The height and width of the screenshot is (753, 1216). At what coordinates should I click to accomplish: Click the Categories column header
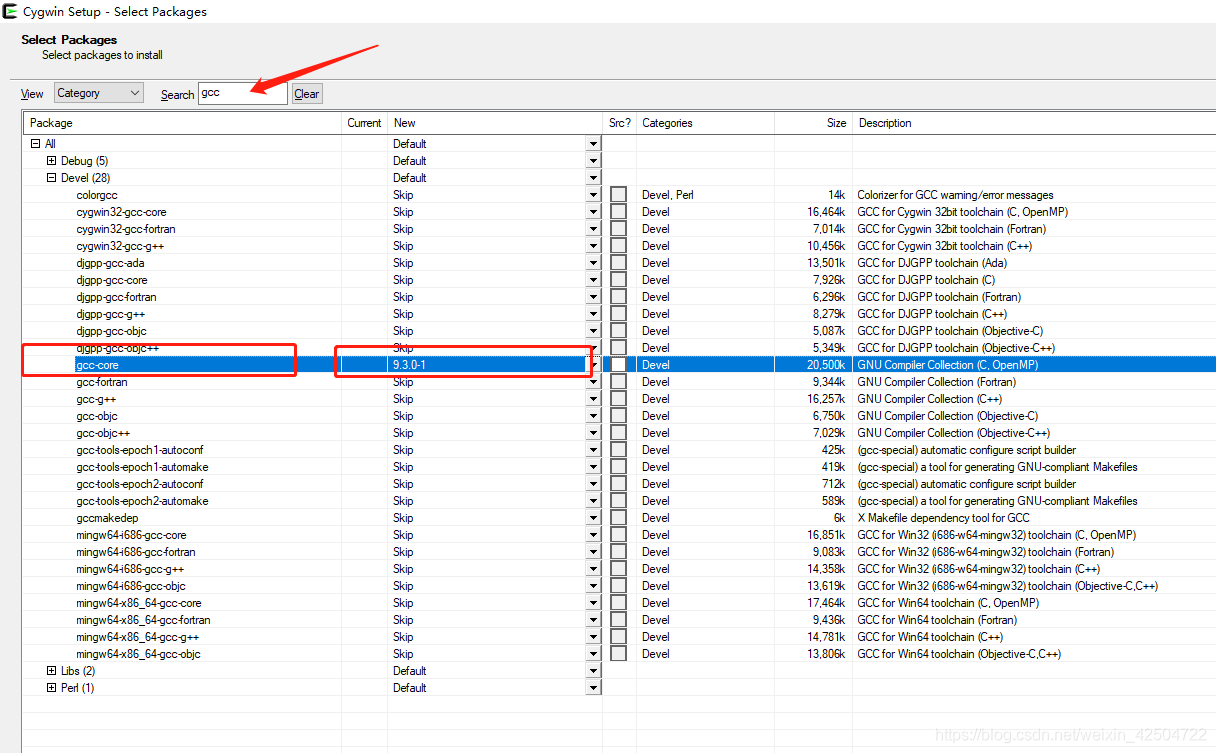tap(705, 123)
